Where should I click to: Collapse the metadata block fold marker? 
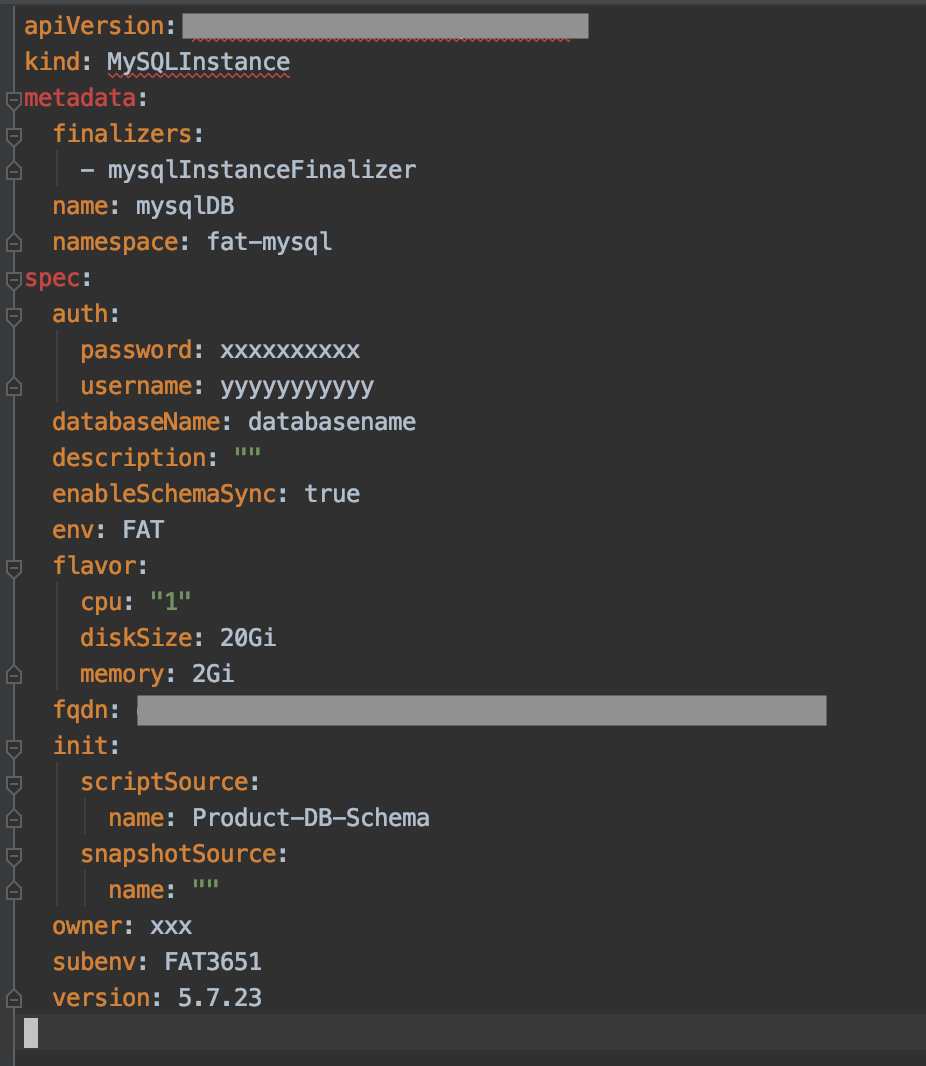coord(13,99)
